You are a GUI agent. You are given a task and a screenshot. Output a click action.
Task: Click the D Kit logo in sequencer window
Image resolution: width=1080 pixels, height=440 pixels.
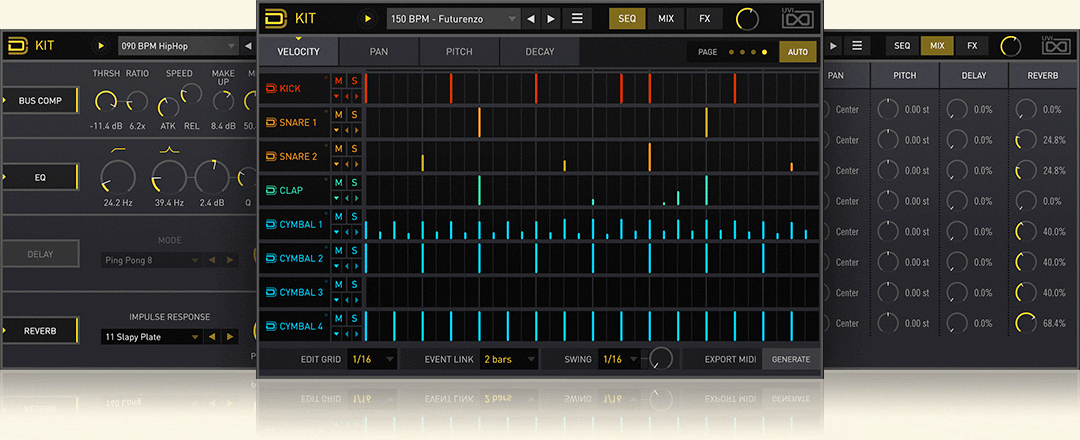tap(275, 18)
